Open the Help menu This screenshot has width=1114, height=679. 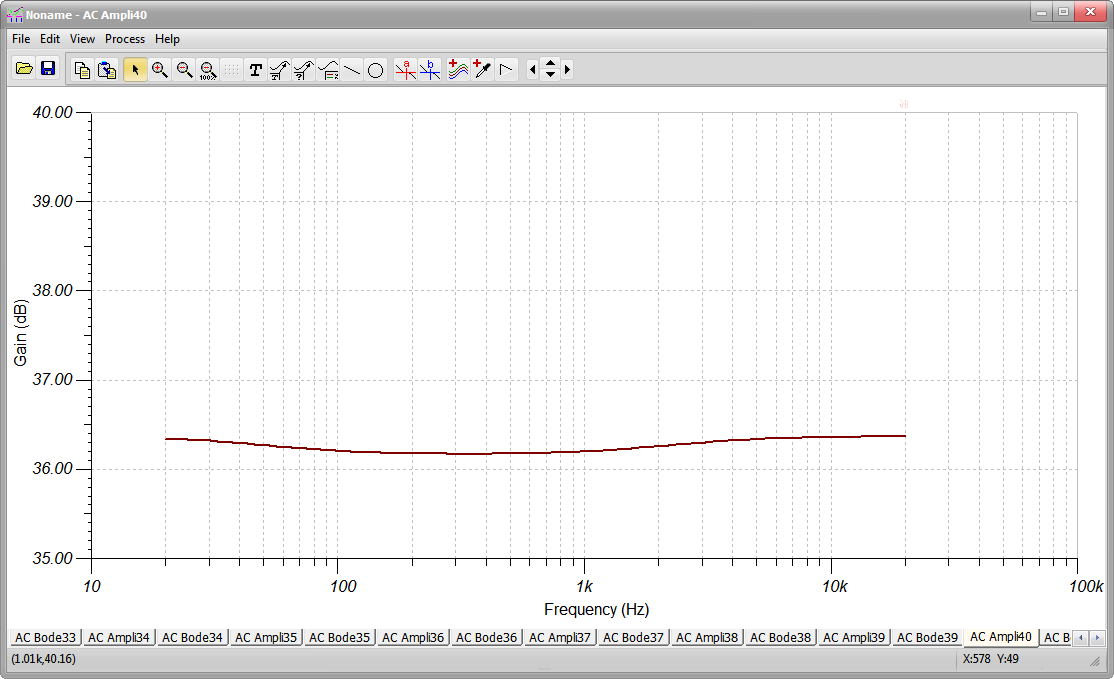[x=168, y=39]
